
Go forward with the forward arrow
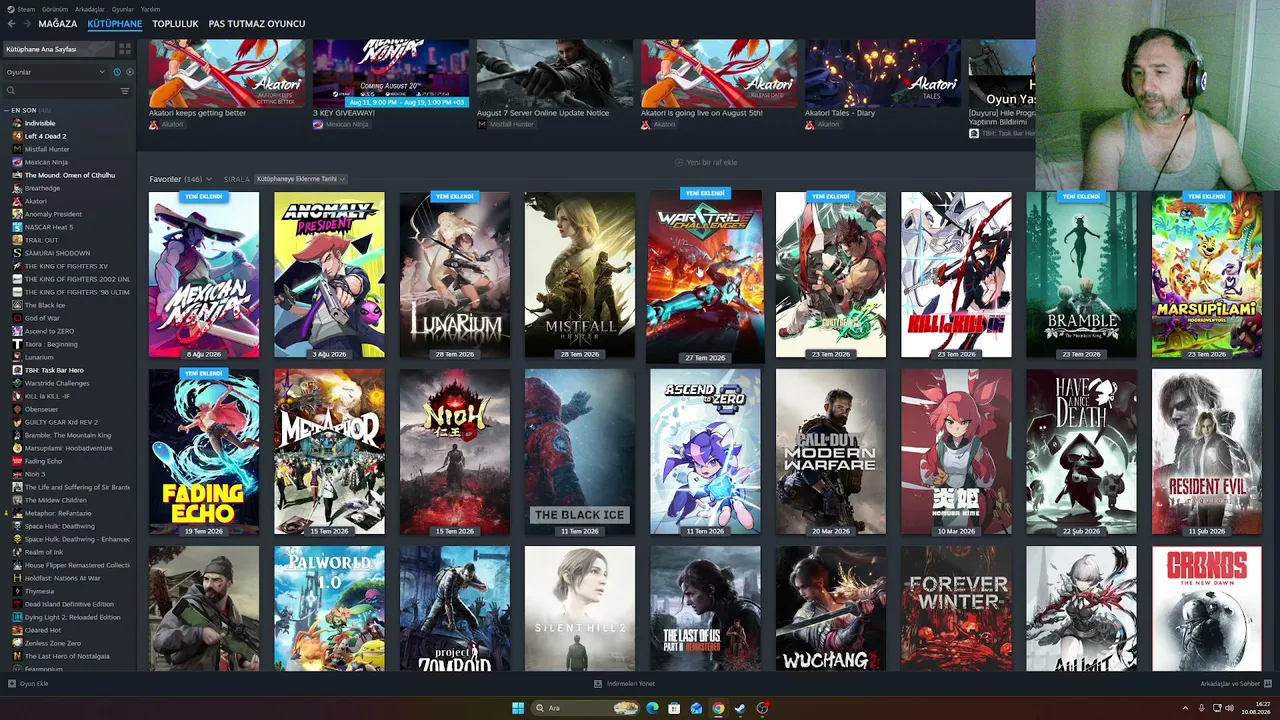(27, 23)
